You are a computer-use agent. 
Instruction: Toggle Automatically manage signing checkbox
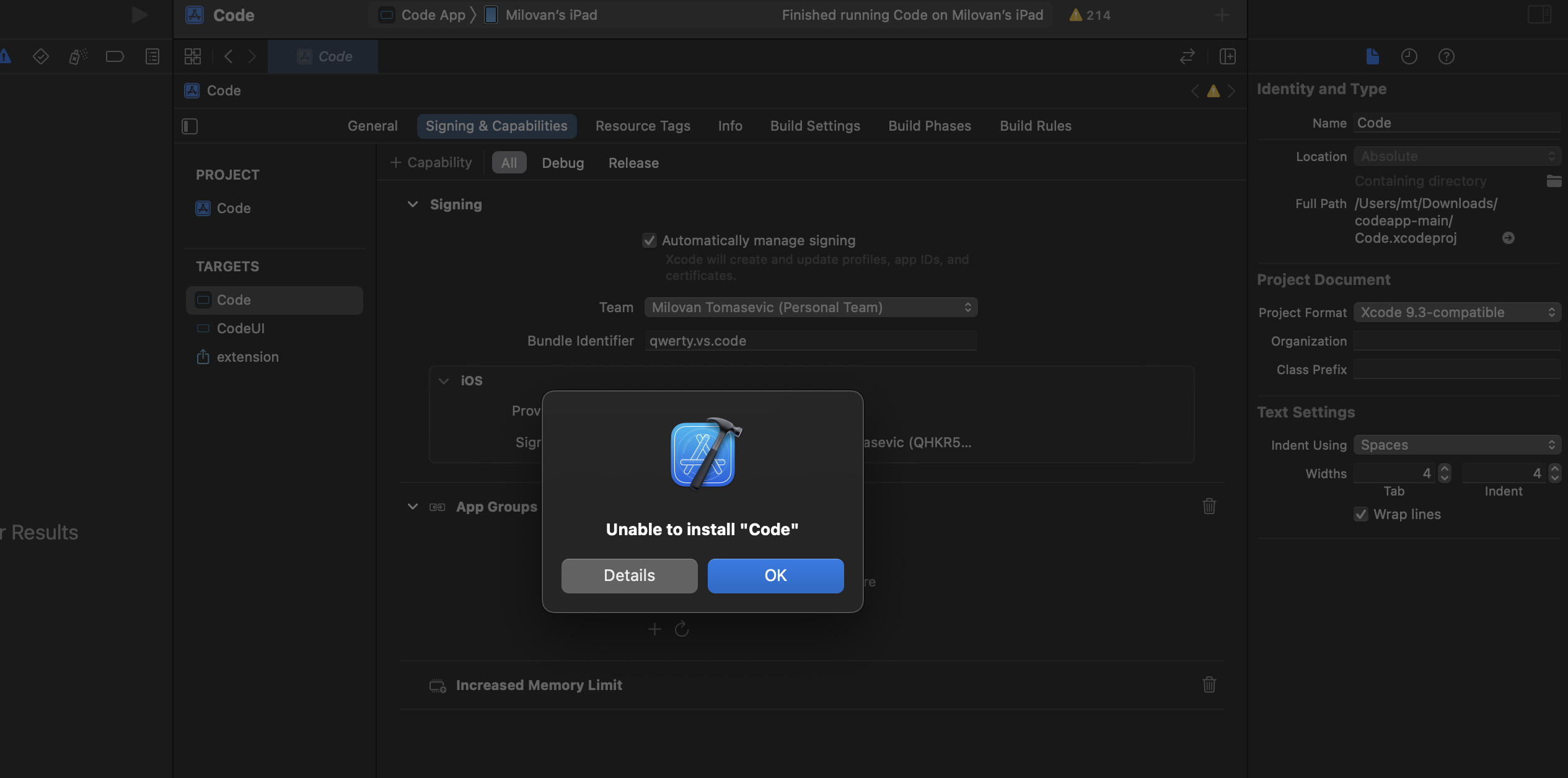[x=650, y=240]
